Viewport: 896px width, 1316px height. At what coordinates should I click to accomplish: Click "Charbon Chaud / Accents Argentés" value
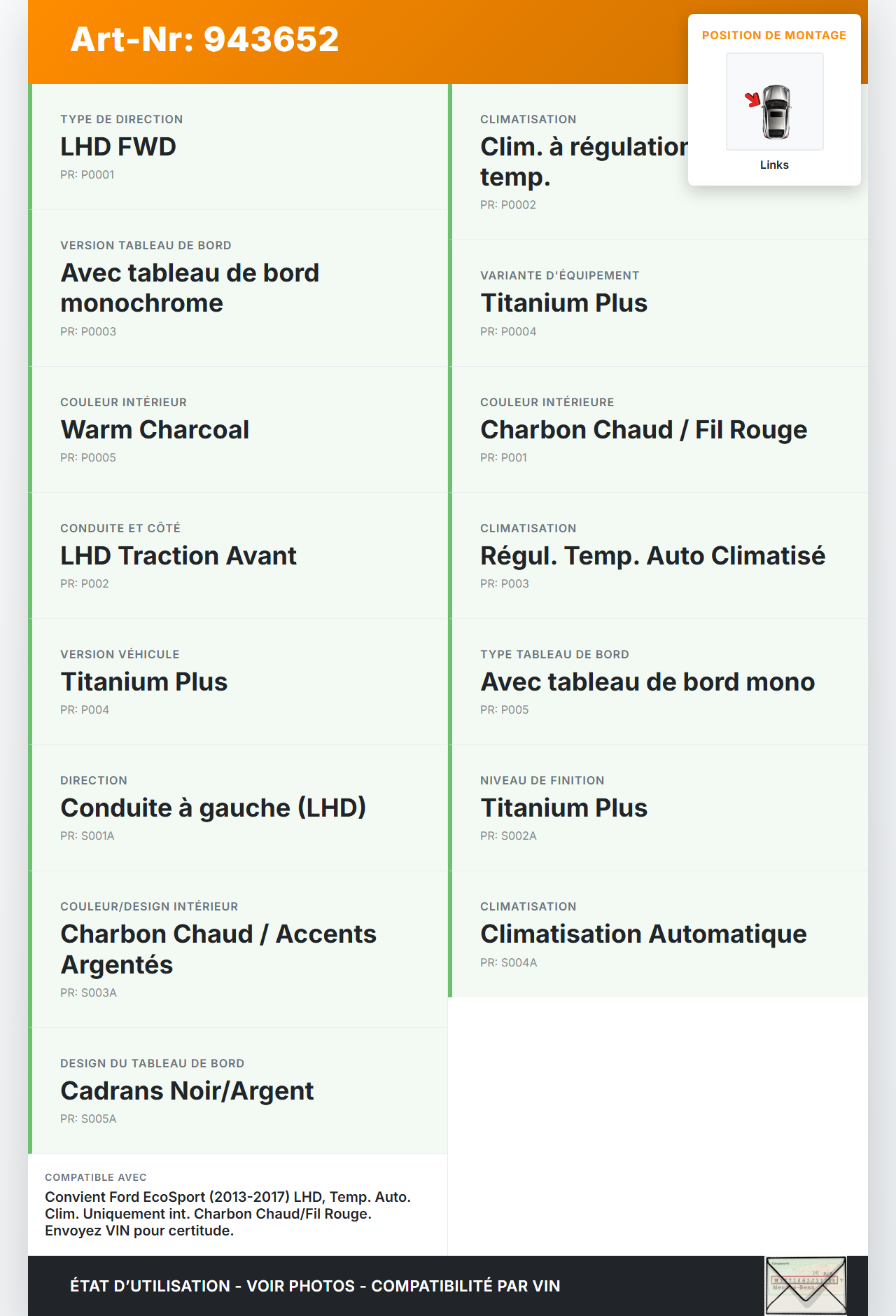218,949
